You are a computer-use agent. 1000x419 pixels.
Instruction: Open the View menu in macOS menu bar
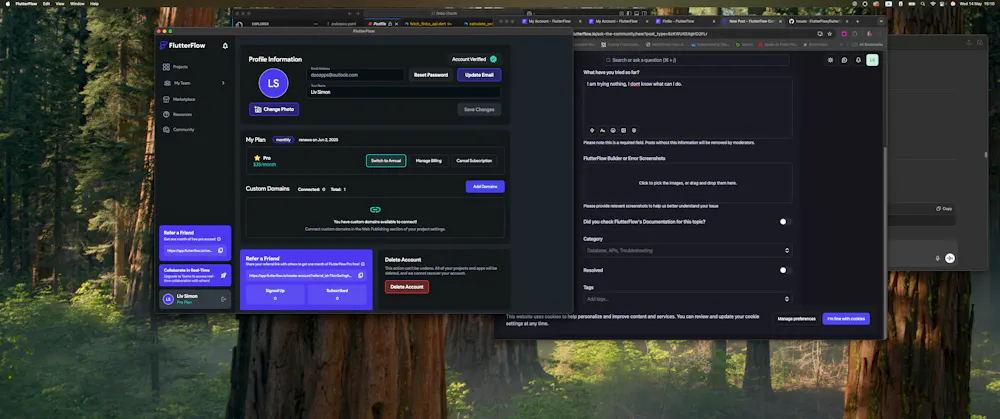coord(60,4)
